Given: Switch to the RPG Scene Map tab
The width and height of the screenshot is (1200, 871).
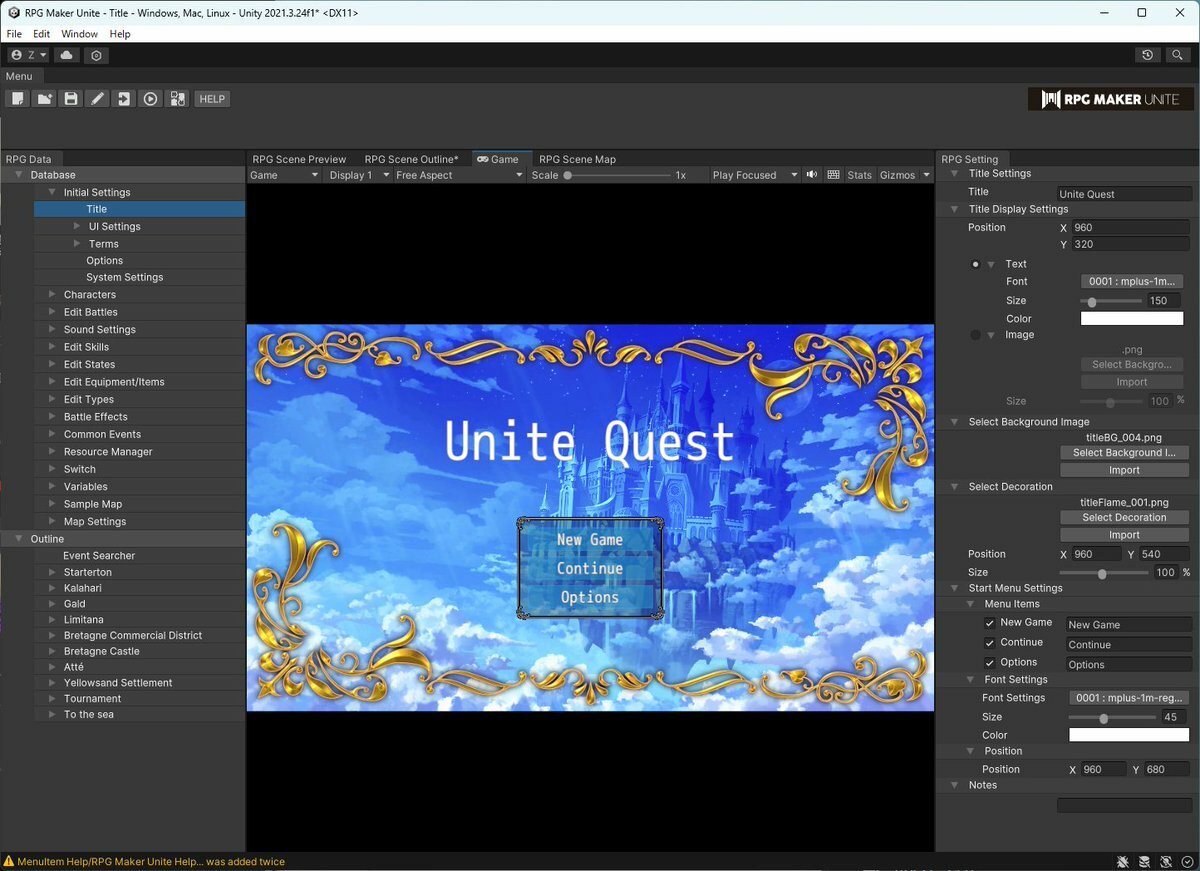Looking at the screenshot, I should point(577,159).
